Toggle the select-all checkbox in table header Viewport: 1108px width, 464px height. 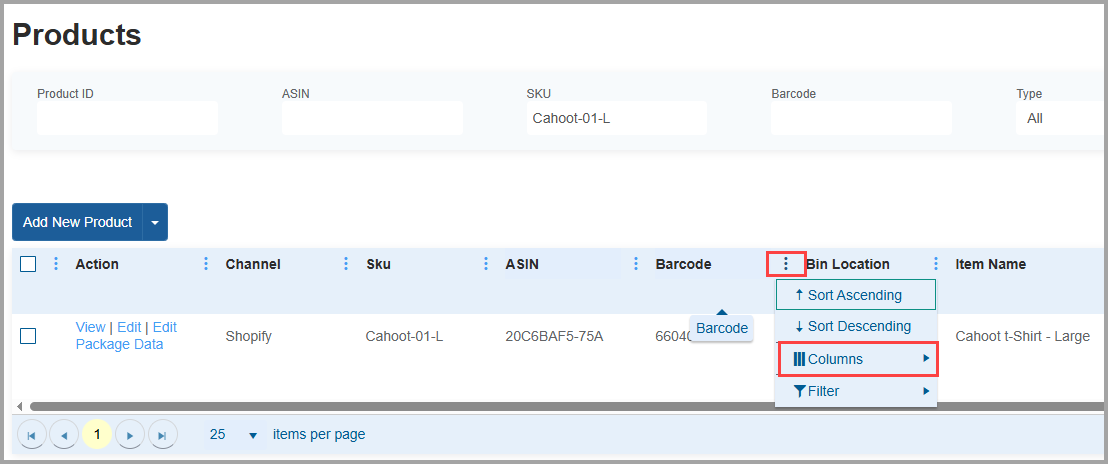(x=28, y=264)
